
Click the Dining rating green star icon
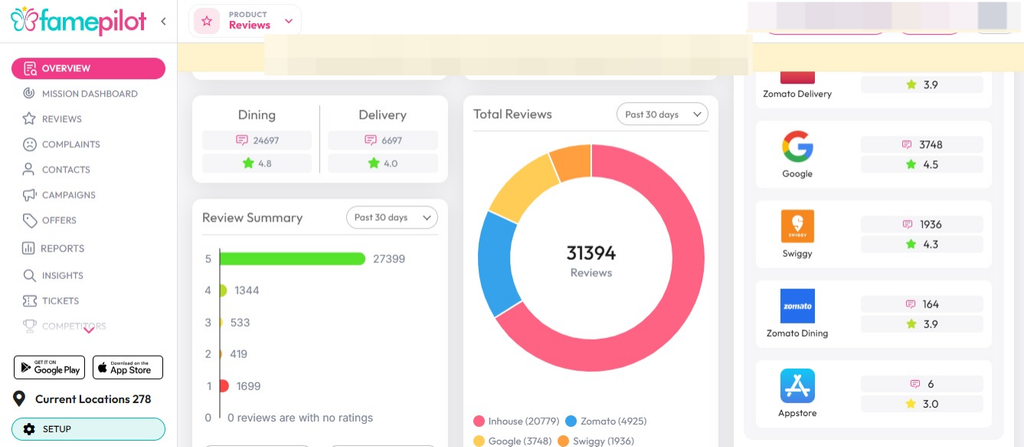pos(248,163)
